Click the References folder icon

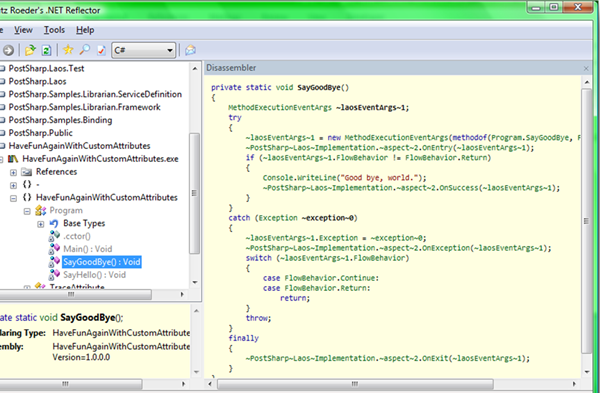pos(26,172)
